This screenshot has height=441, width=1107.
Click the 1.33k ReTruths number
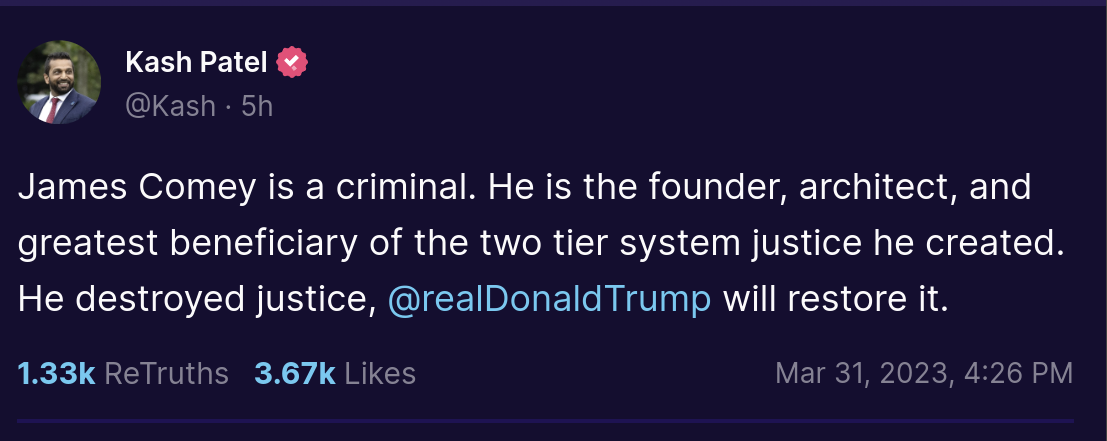(56, 373)
